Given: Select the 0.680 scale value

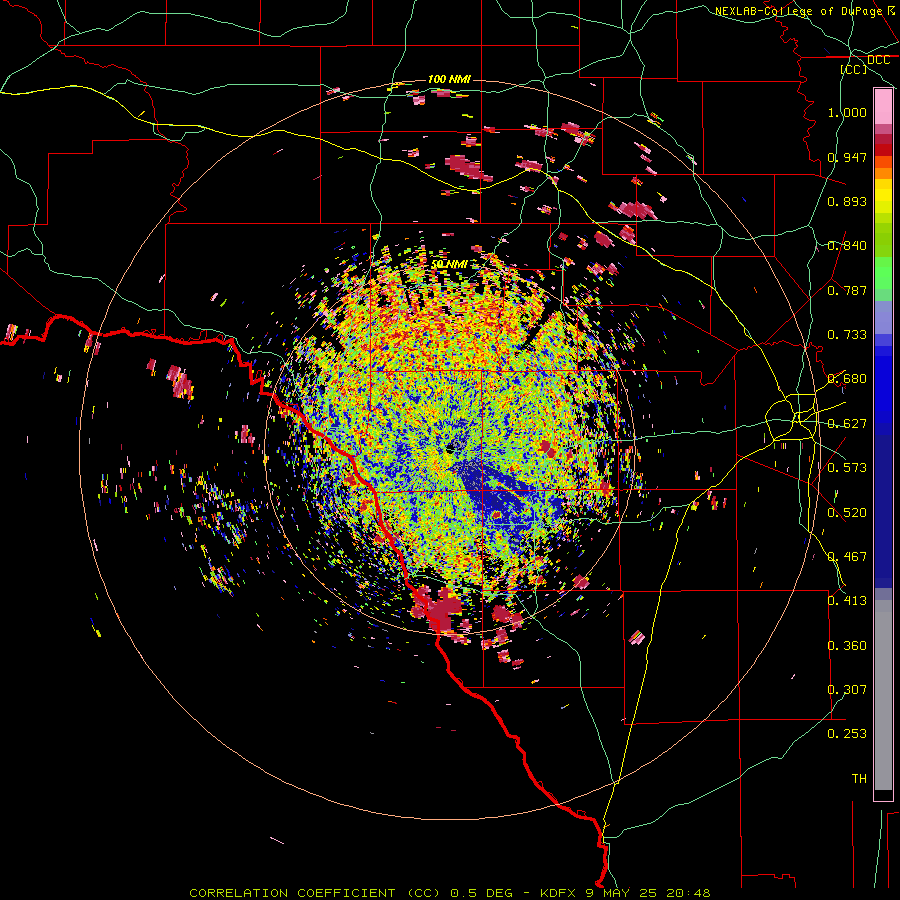Looking at the screenshot, I should pos(847,379).
